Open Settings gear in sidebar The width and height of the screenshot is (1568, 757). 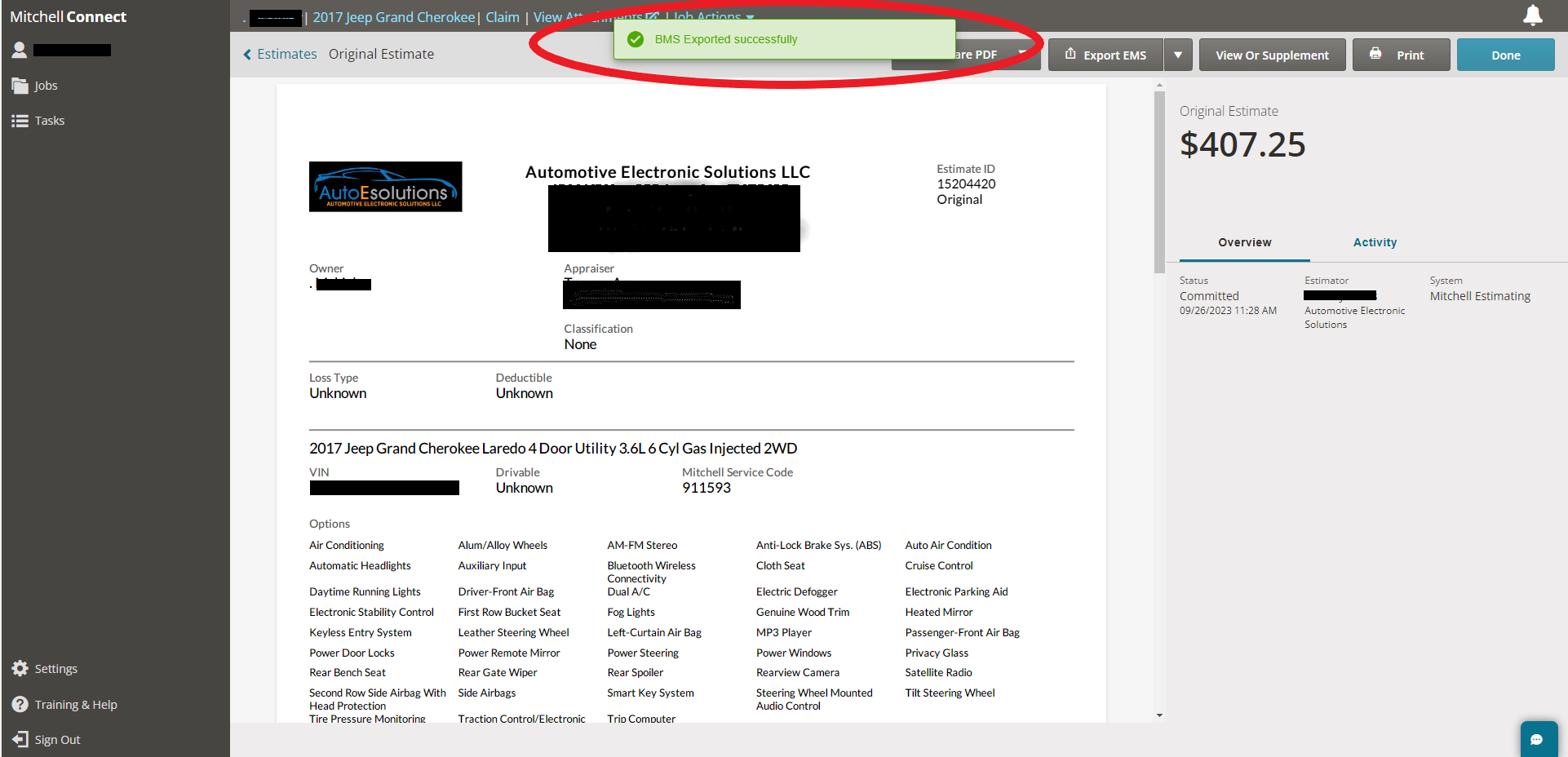pos(45,669)
